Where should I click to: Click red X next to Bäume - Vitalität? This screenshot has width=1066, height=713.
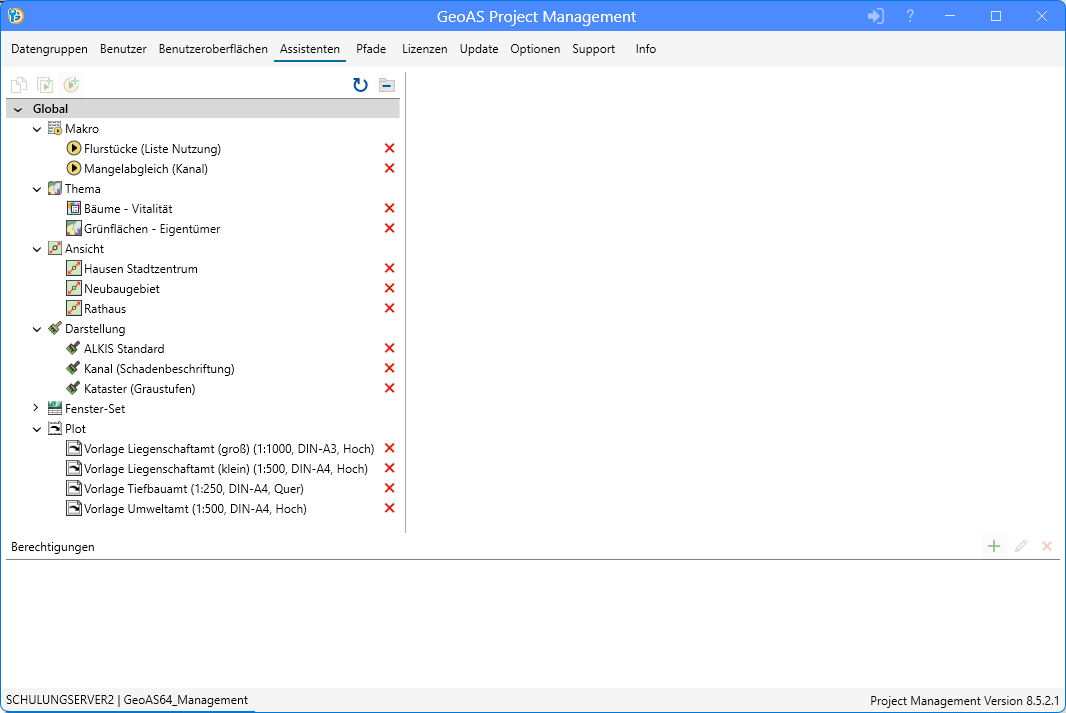(x=390, y=209)
